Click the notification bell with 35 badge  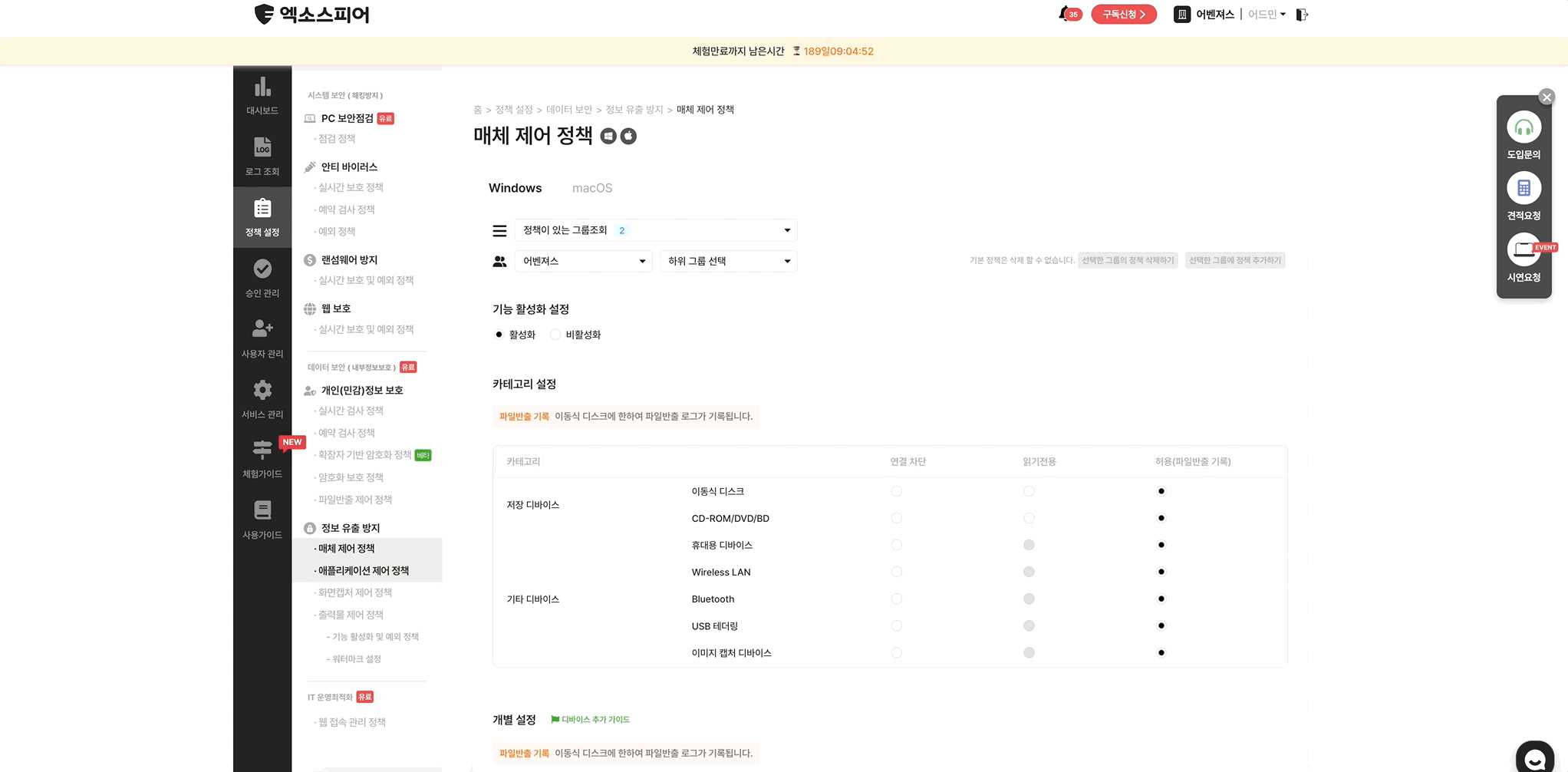[x=1063, y=14]
